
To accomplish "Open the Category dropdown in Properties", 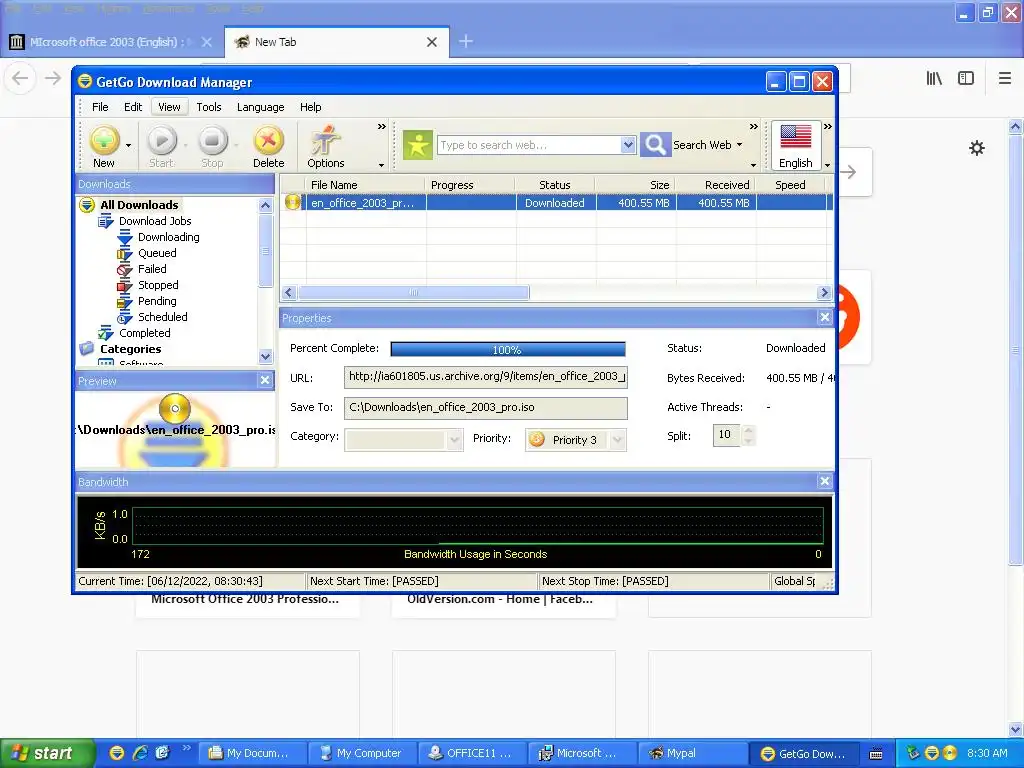I will (x=455, y=440).
